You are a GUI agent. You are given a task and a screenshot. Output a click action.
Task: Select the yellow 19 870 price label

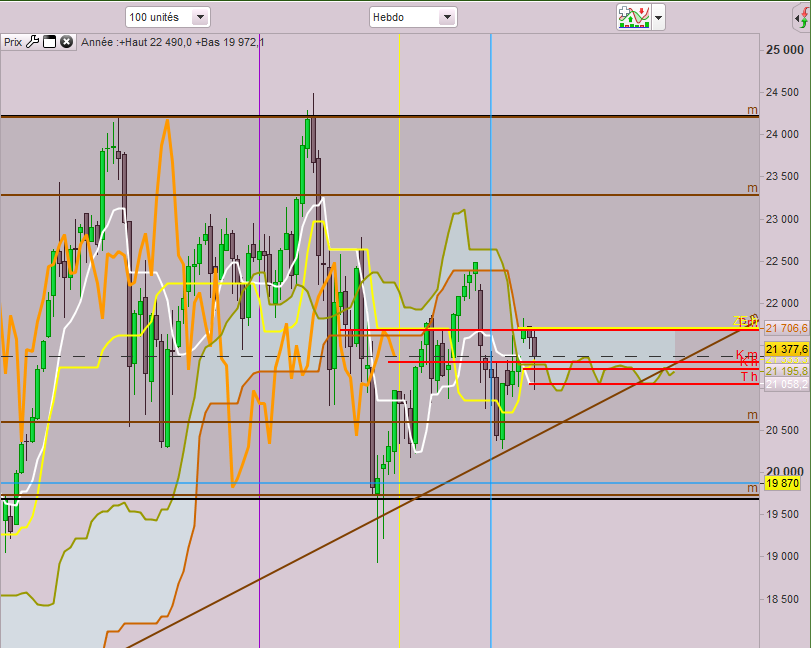(782, 483)
